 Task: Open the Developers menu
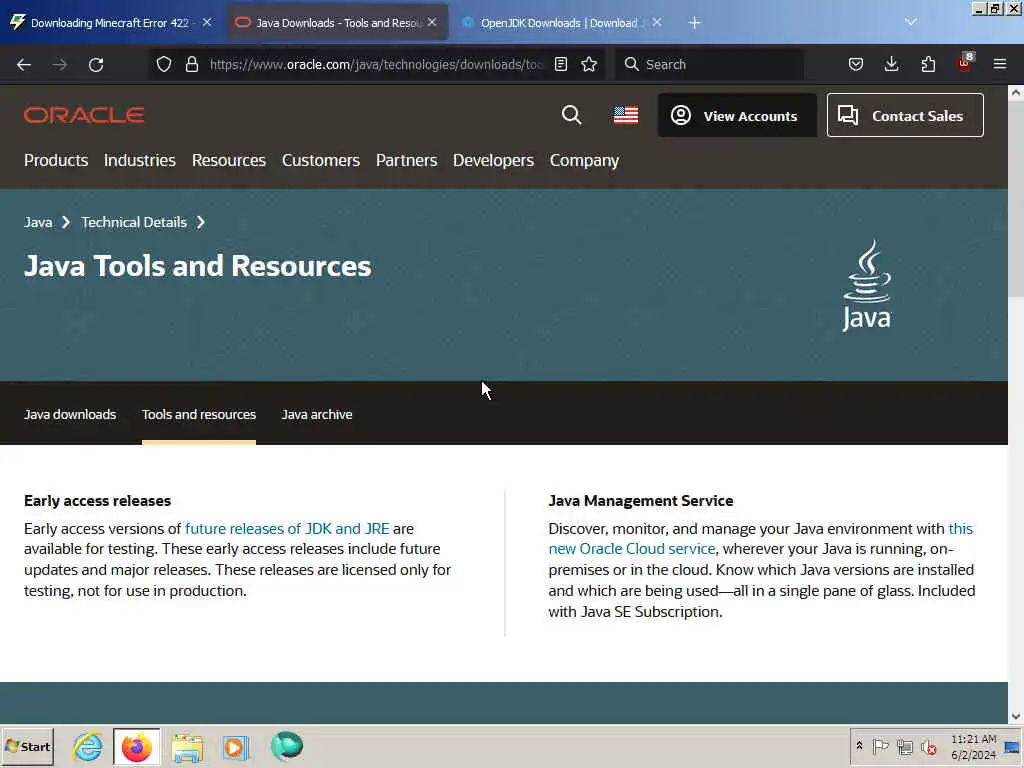493,160
